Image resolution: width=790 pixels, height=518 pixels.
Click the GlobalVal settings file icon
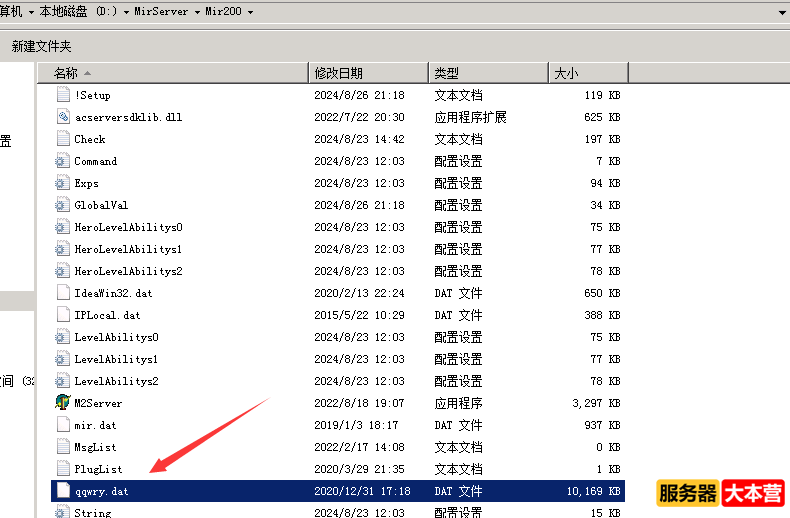(x=62, y=205)
